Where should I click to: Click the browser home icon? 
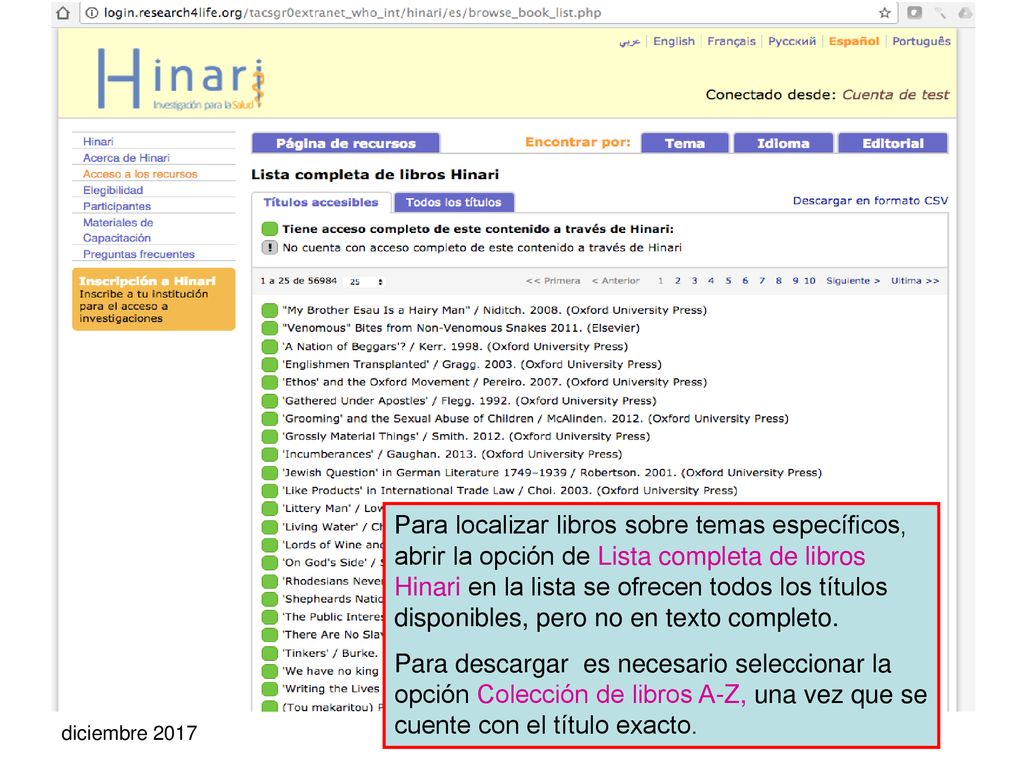[x=63, y=12]
